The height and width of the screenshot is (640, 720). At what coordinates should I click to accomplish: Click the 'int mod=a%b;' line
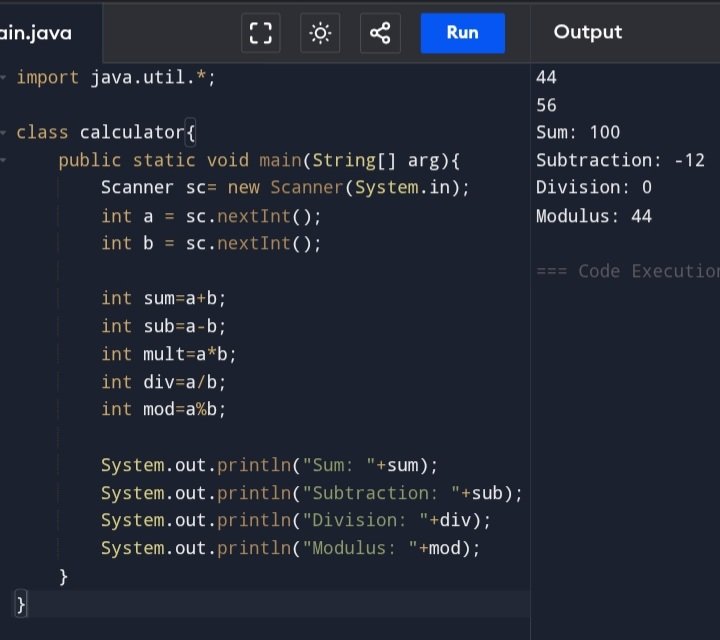tap(163, 409)
